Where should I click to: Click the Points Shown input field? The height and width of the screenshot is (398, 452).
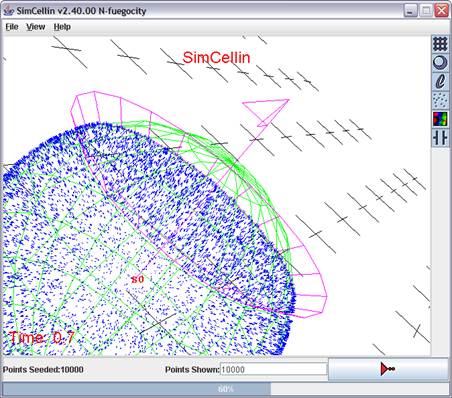coord(273,369)
